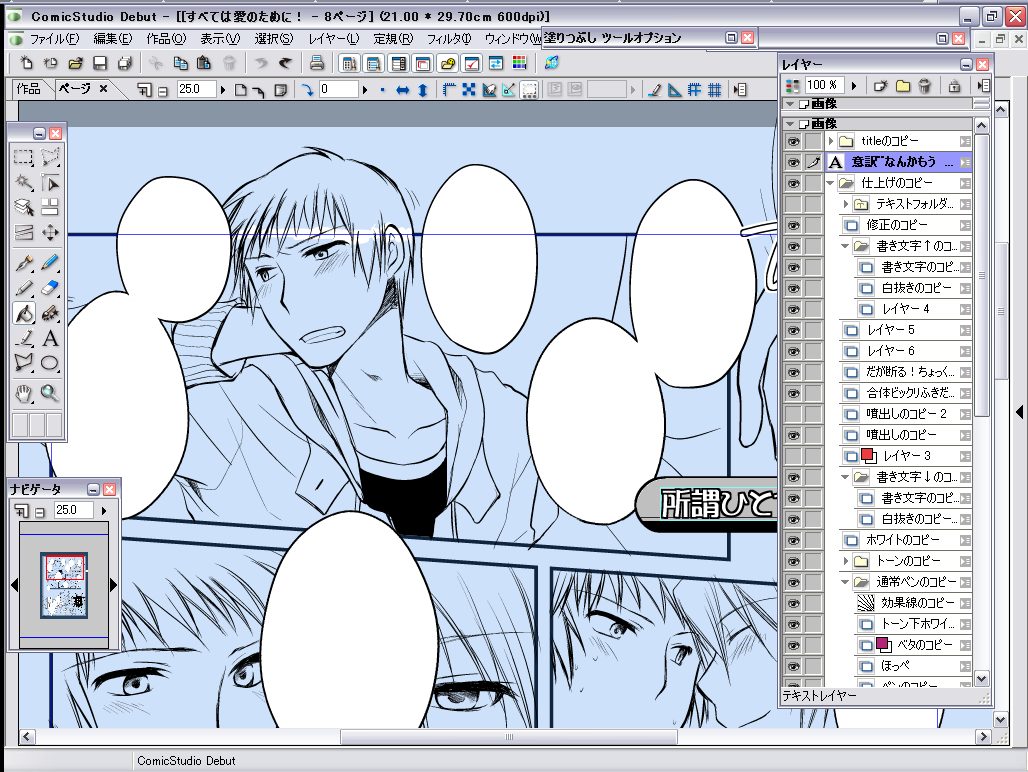Viewport: 1028px width, 772px height.
Task: Toggle visibility of 効果線のコピー layer
Action: pos(793,603)
